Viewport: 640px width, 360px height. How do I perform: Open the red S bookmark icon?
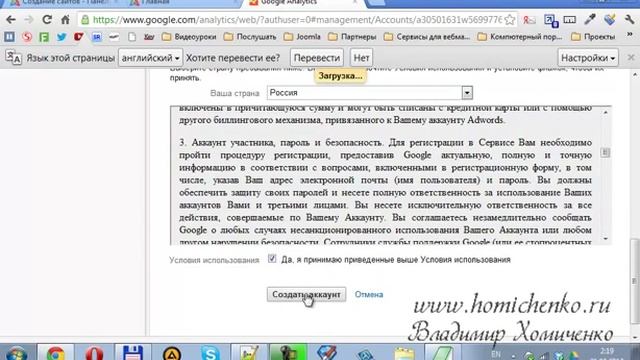27,37
